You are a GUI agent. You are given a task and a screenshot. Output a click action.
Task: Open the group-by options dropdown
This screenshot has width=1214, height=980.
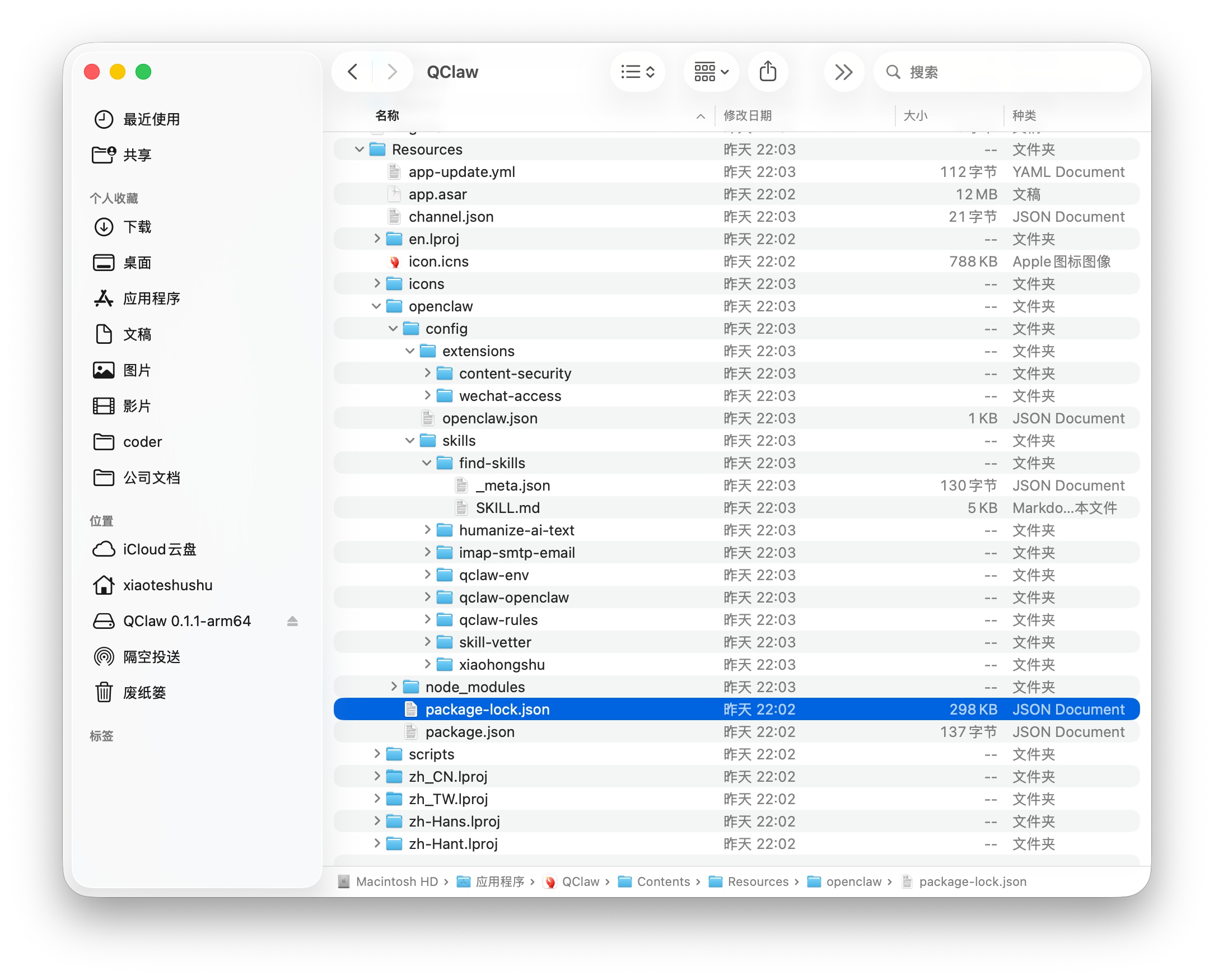click(711, 72)
